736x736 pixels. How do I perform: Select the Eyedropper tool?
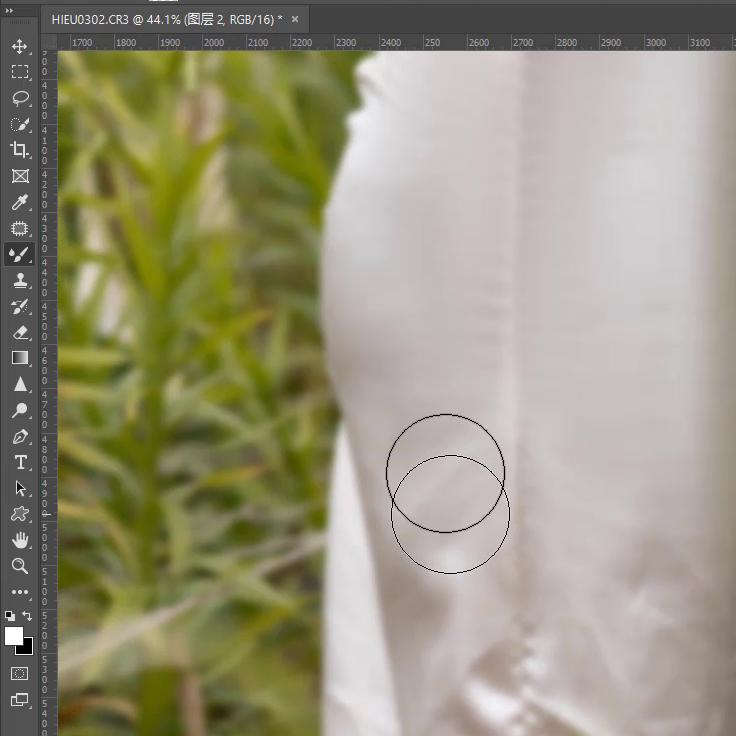pos(19,202)
